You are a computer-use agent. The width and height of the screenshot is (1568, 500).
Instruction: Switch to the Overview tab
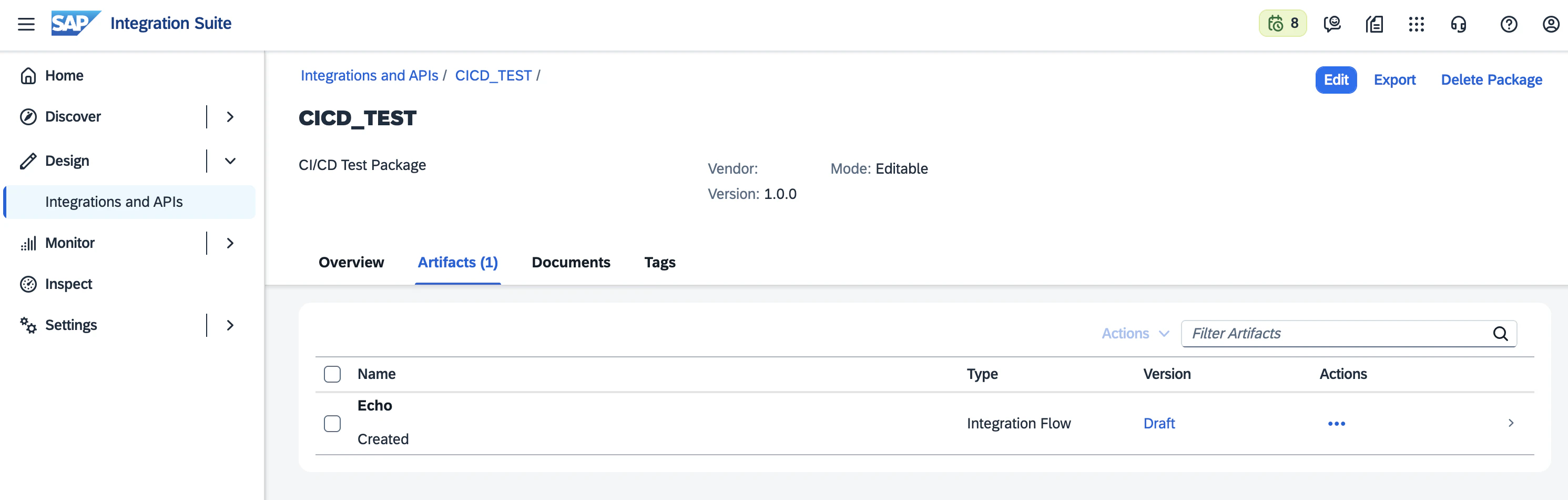(x=351, y=263)
